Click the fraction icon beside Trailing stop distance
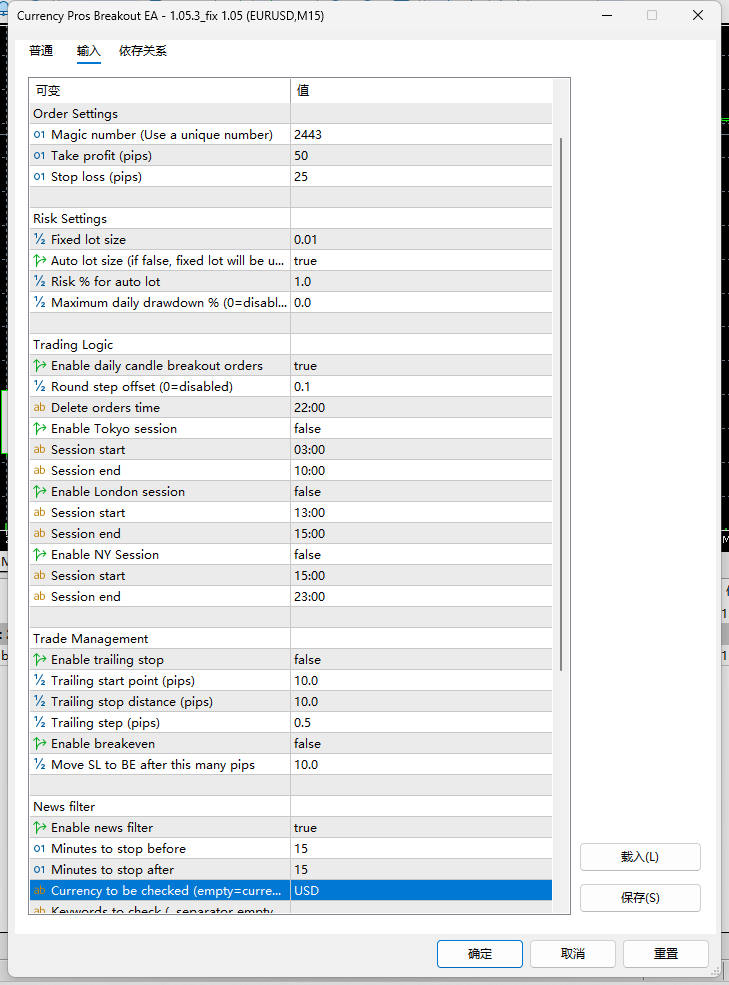 point(40,701)
